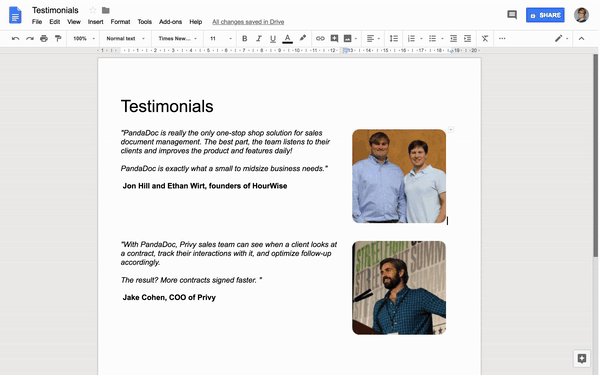
Task: Toggle Underline formatting
Action: [273, 39]
